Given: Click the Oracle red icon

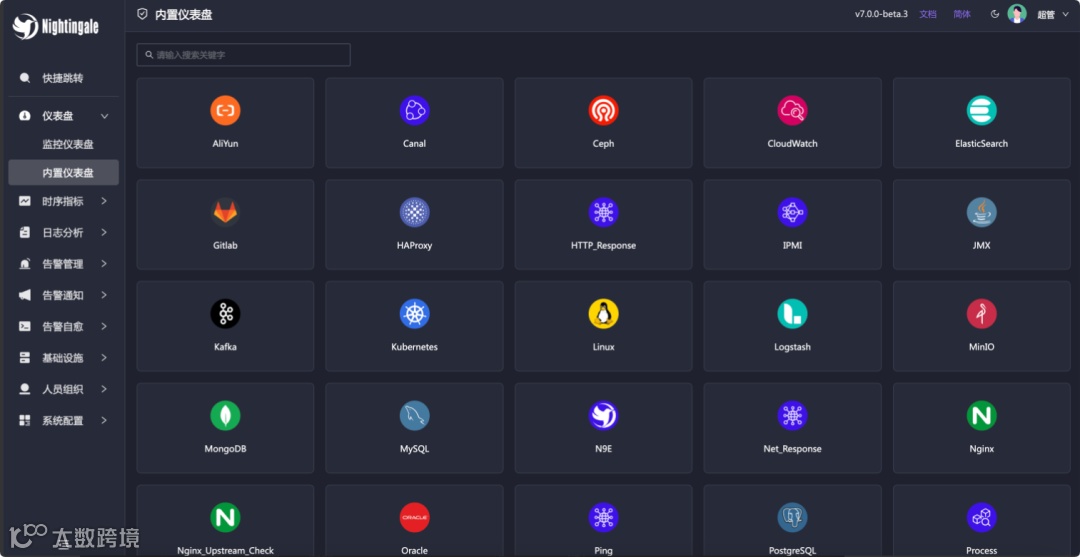Looking at the screenshot, I should (x=415, y=518).
